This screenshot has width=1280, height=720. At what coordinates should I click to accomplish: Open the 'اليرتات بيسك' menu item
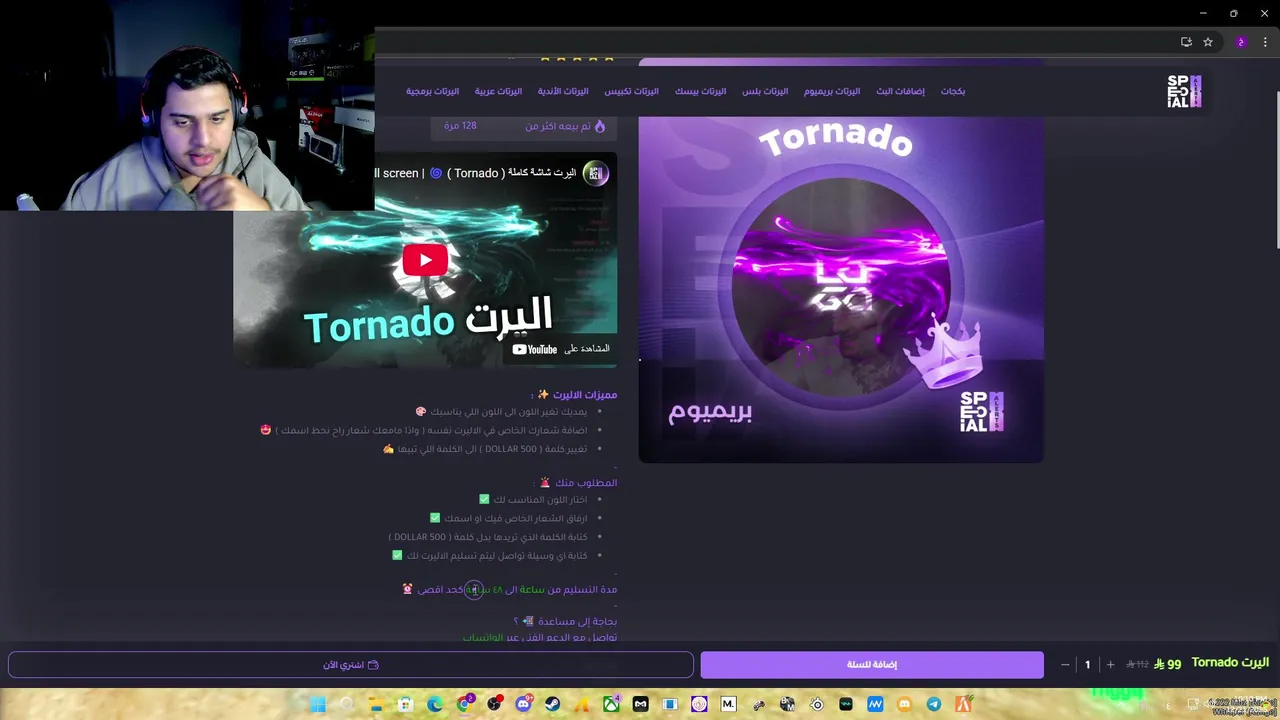click(x=700, y=91)
